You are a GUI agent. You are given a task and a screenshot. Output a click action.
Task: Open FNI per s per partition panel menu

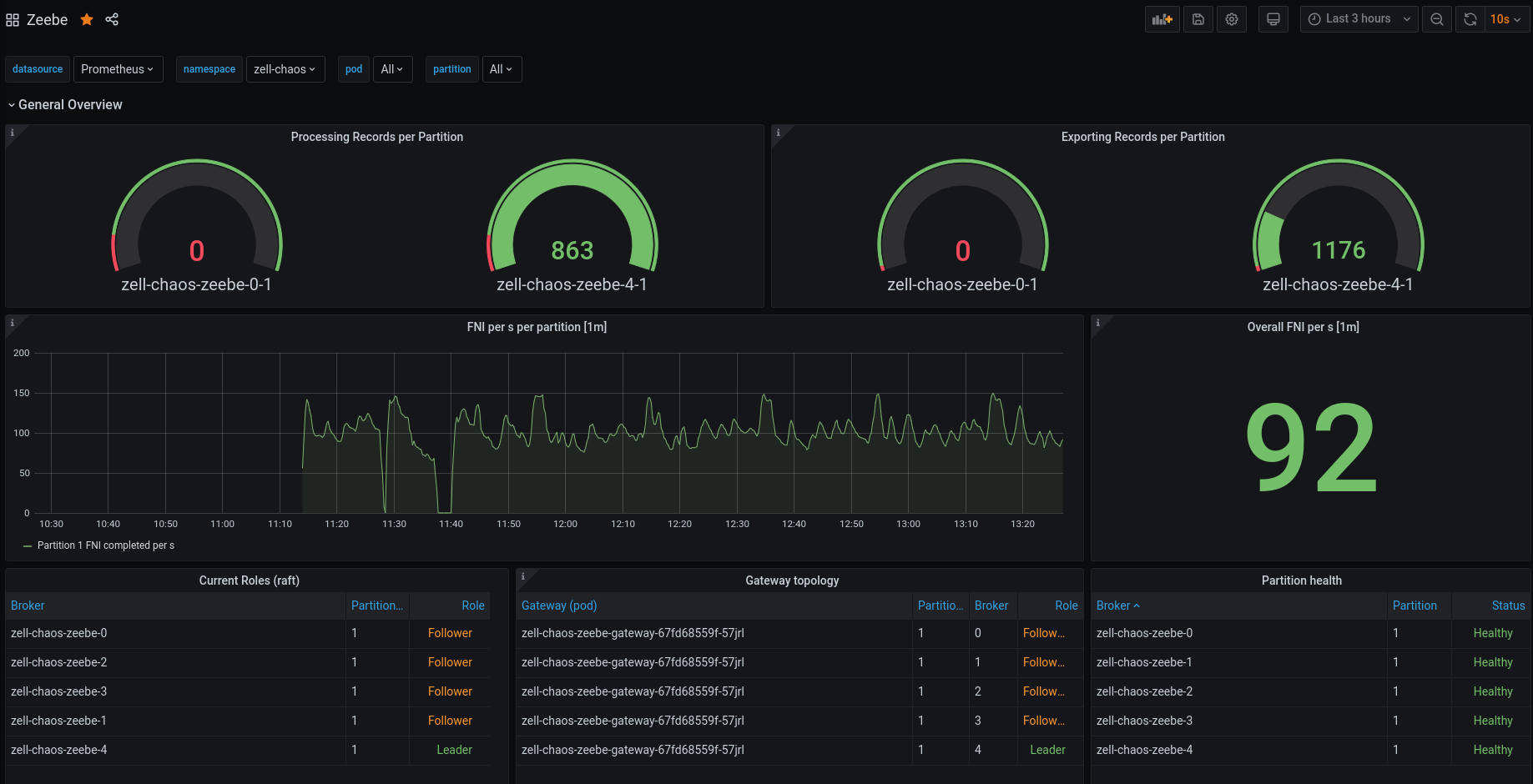pyautogui.click(x=537, y=327)
